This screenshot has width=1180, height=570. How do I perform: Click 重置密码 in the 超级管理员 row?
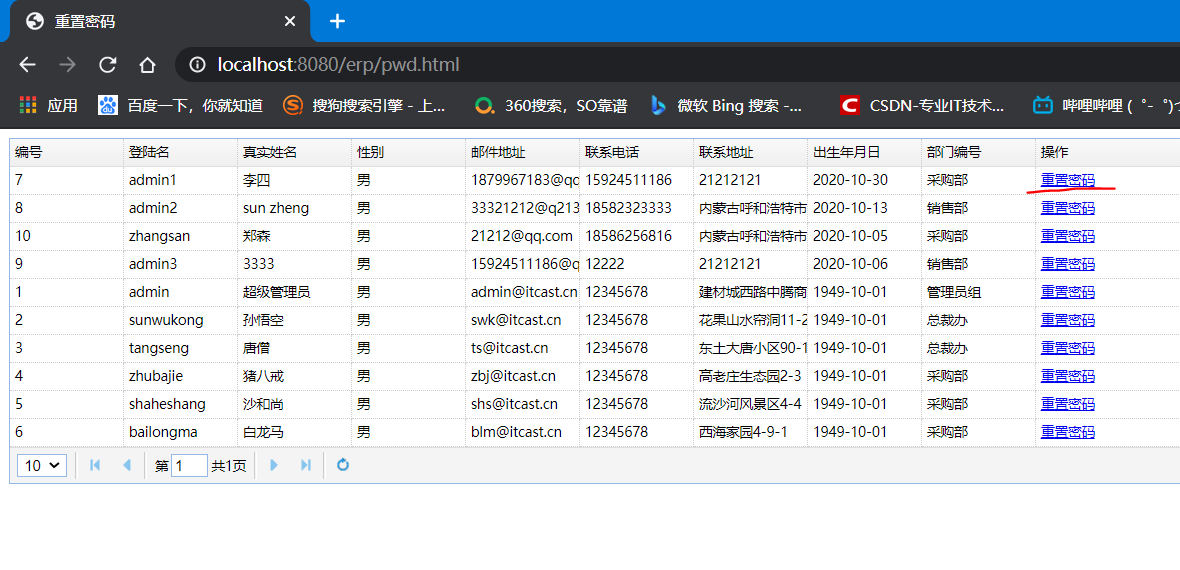click(1067, 292)
